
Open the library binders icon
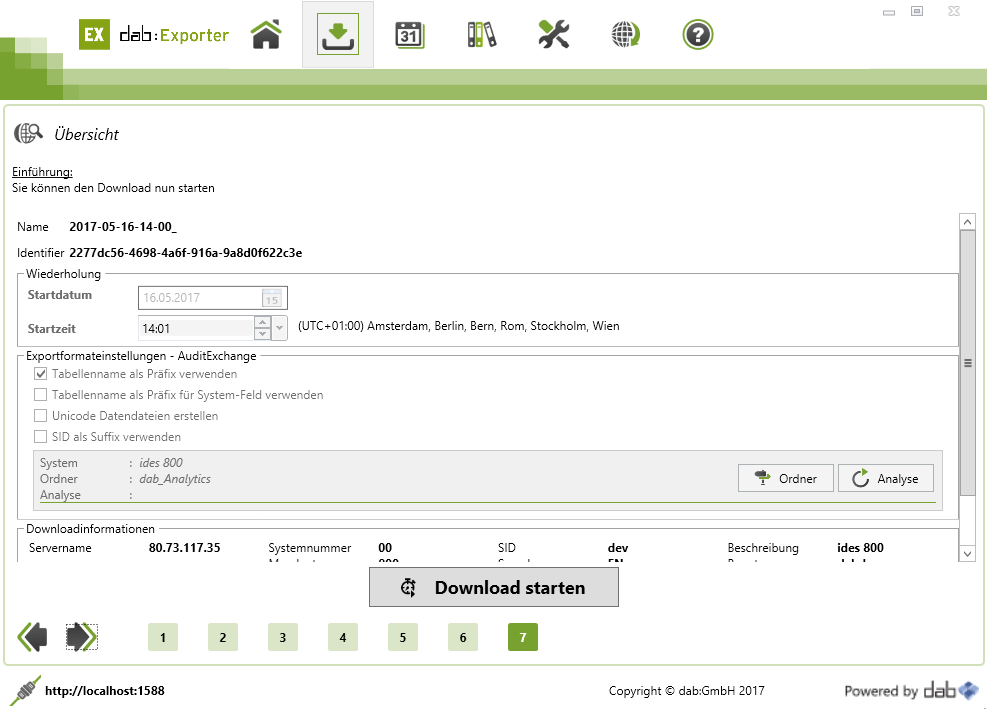point(482,35)
